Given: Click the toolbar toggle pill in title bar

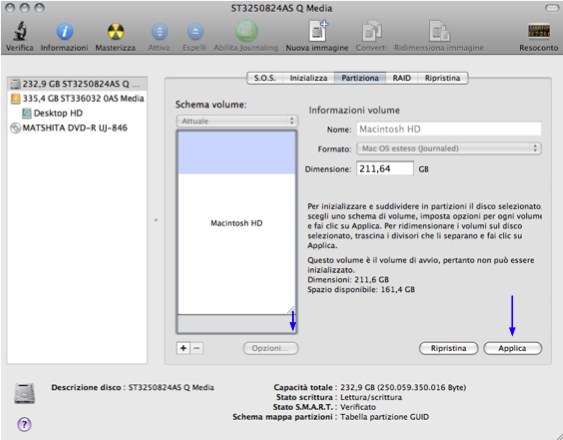Looking at the screenshot, I should coord(552,8).
